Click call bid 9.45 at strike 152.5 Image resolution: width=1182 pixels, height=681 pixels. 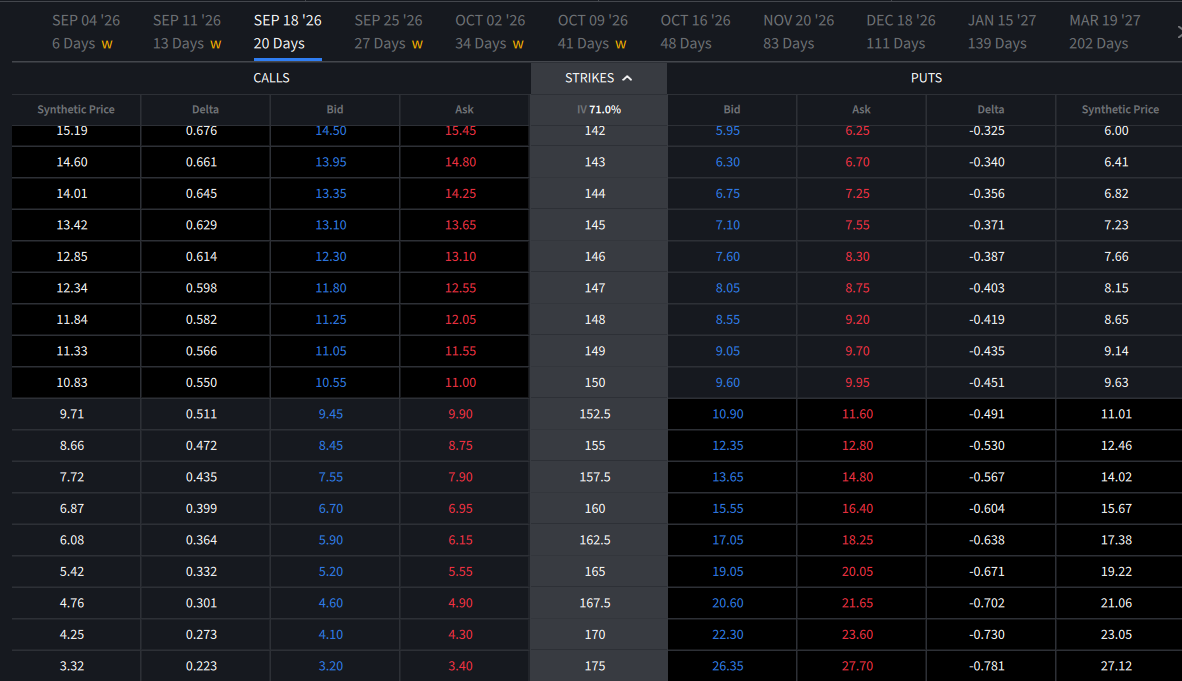tap(331, 414)
